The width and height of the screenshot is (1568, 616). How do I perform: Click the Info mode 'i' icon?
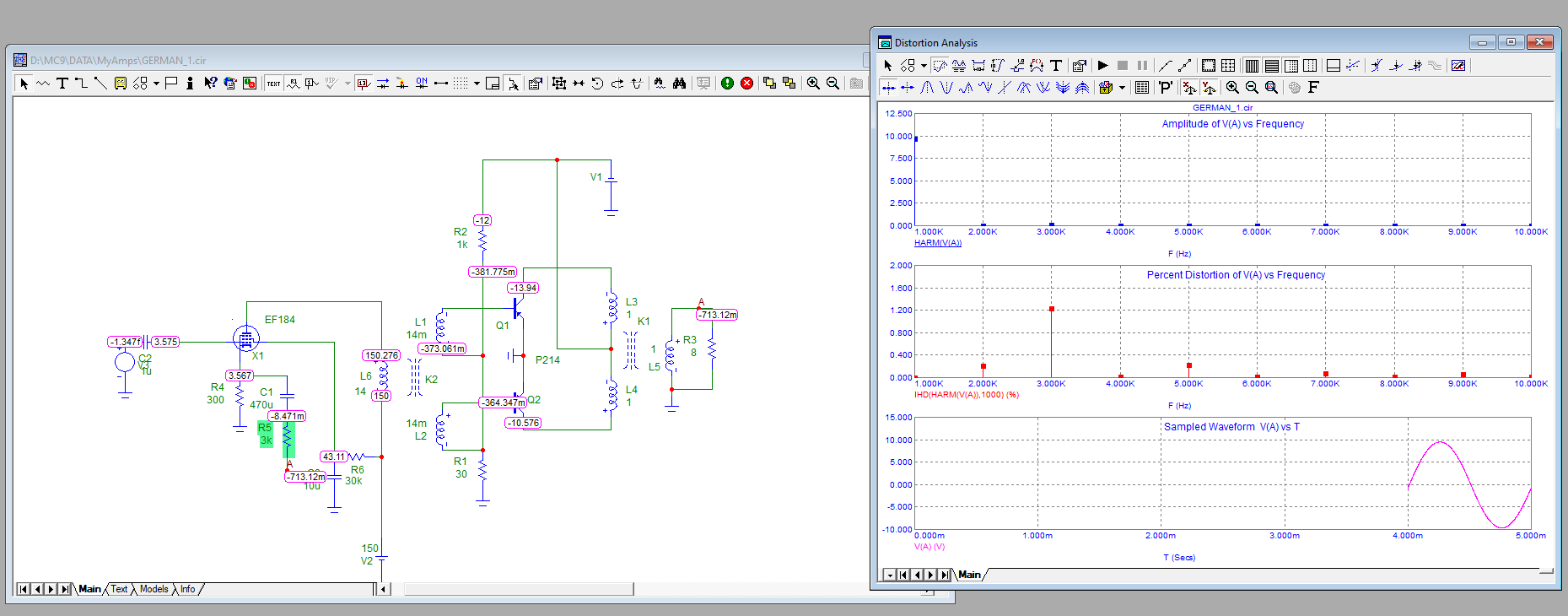[x=190, y=83]
